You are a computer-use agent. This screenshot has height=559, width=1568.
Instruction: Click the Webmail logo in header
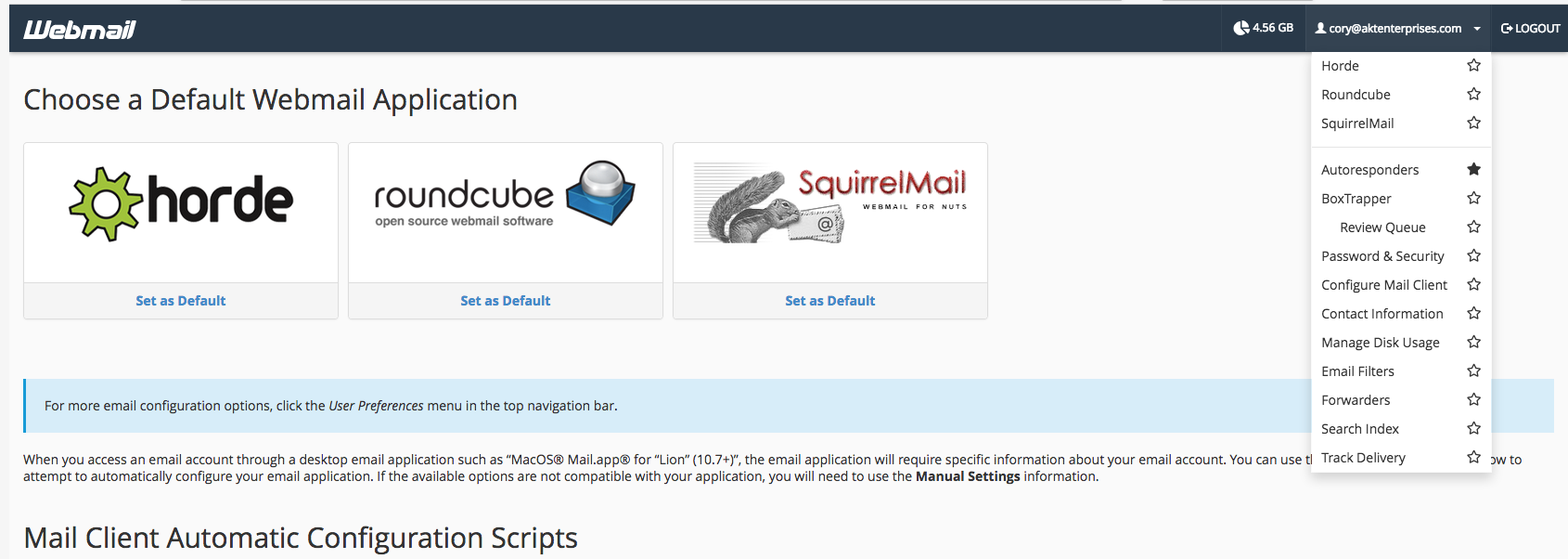click(80, 30)
